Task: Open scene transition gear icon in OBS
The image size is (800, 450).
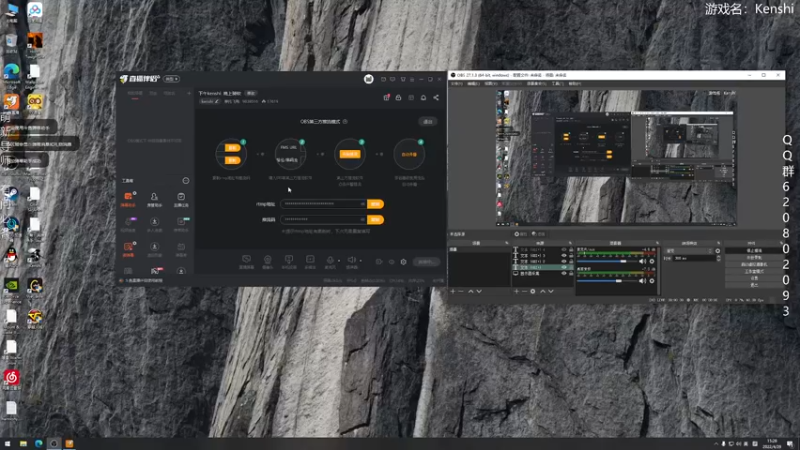Action: 717,251
